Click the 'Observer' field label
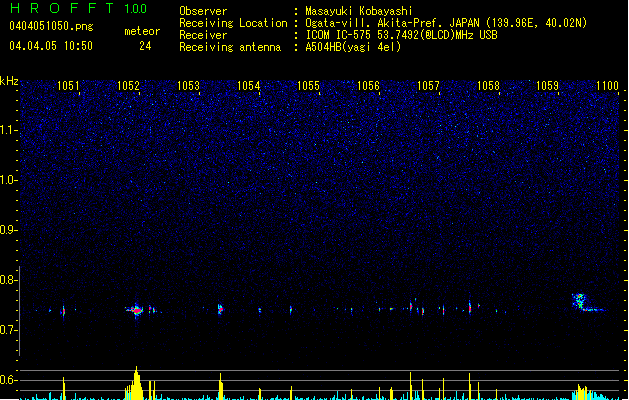The height and width of the screenshot is (400, 629). coord(203,11)
